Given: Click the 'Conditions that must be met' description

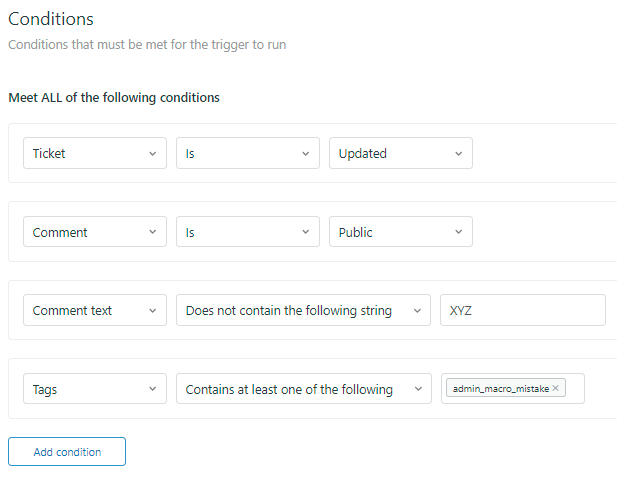Looking at the screenshot, I should [x=147, y=45].
